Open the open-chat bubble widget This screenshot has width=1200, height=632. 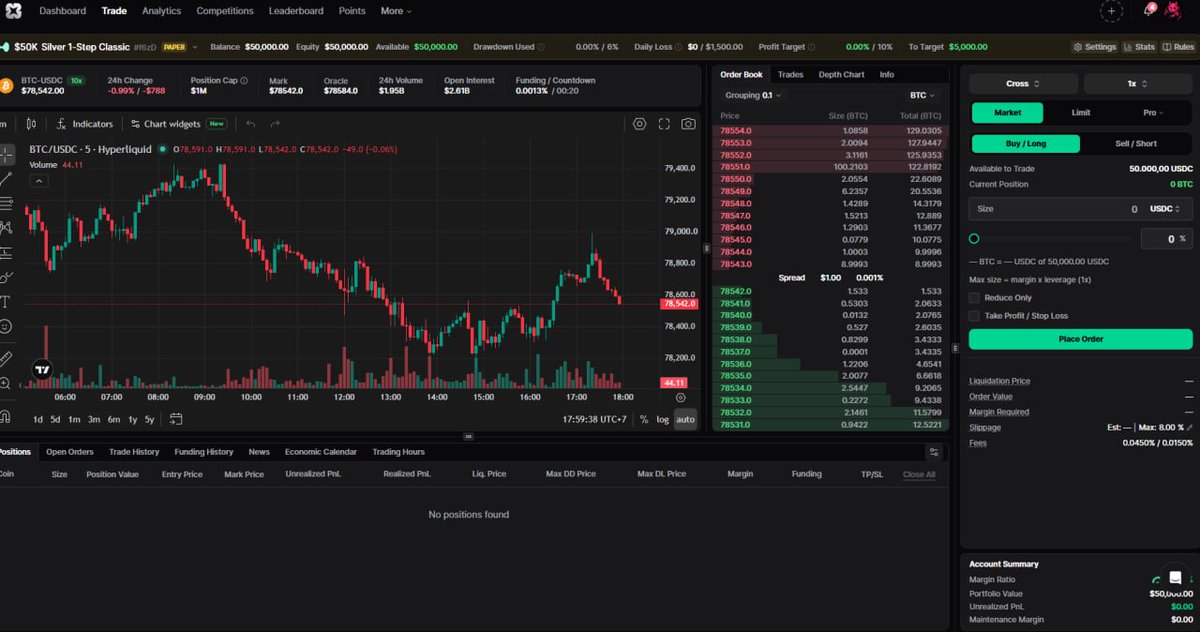(x=1176, y=578)
